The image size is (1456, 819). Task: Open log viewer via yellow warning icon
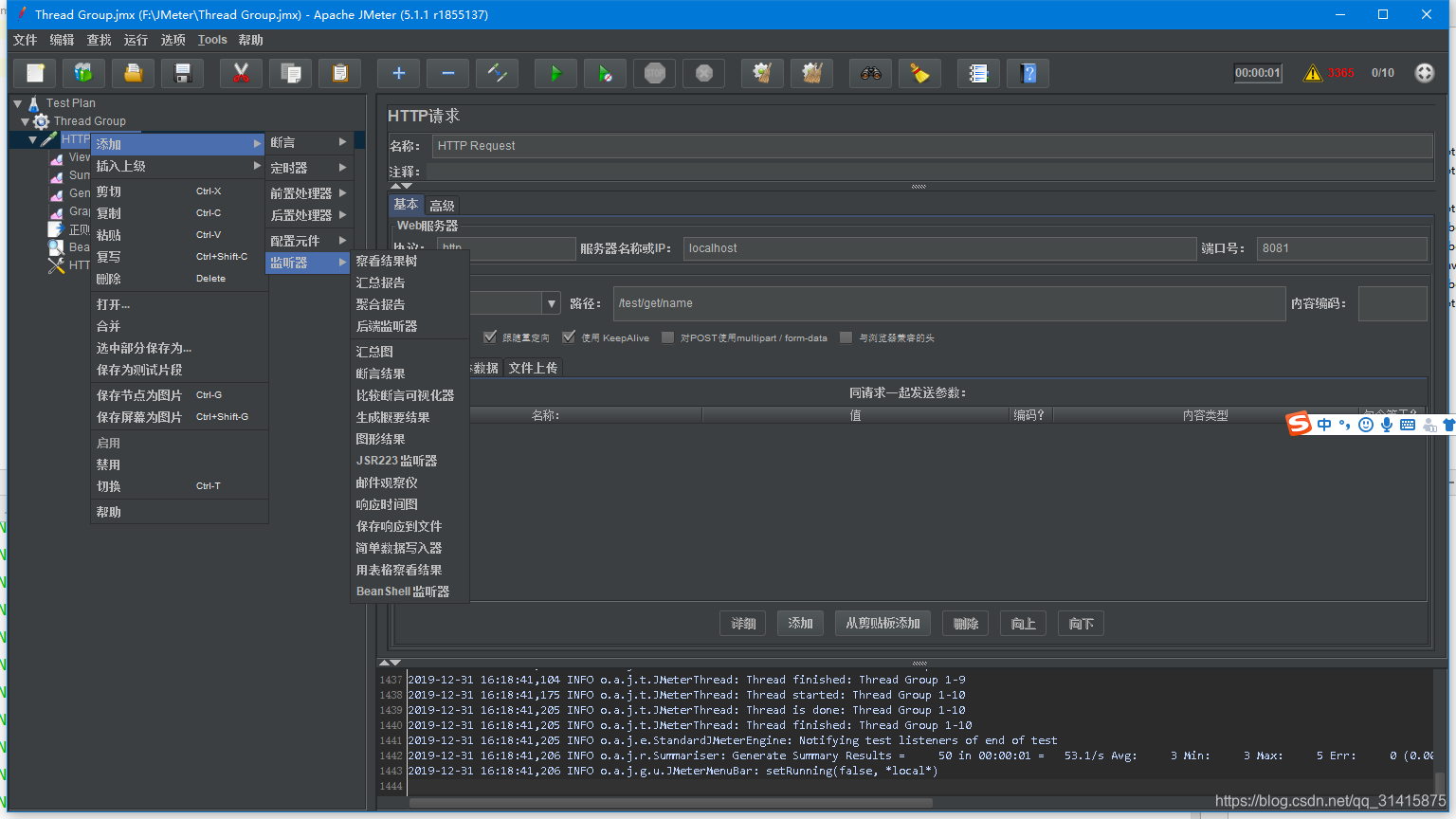(x=1313, y=73)
